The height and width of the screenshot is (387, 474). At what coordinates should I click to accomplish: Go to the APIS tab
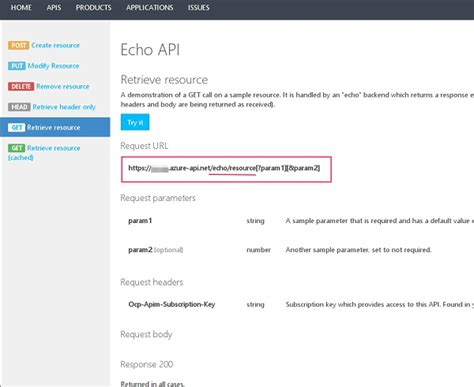click(x=54, y=7)
